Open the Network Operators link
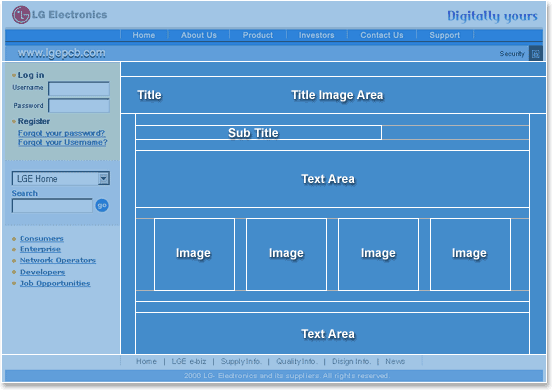This screenshot has width=554, height=391. click(x=58, y=260)
